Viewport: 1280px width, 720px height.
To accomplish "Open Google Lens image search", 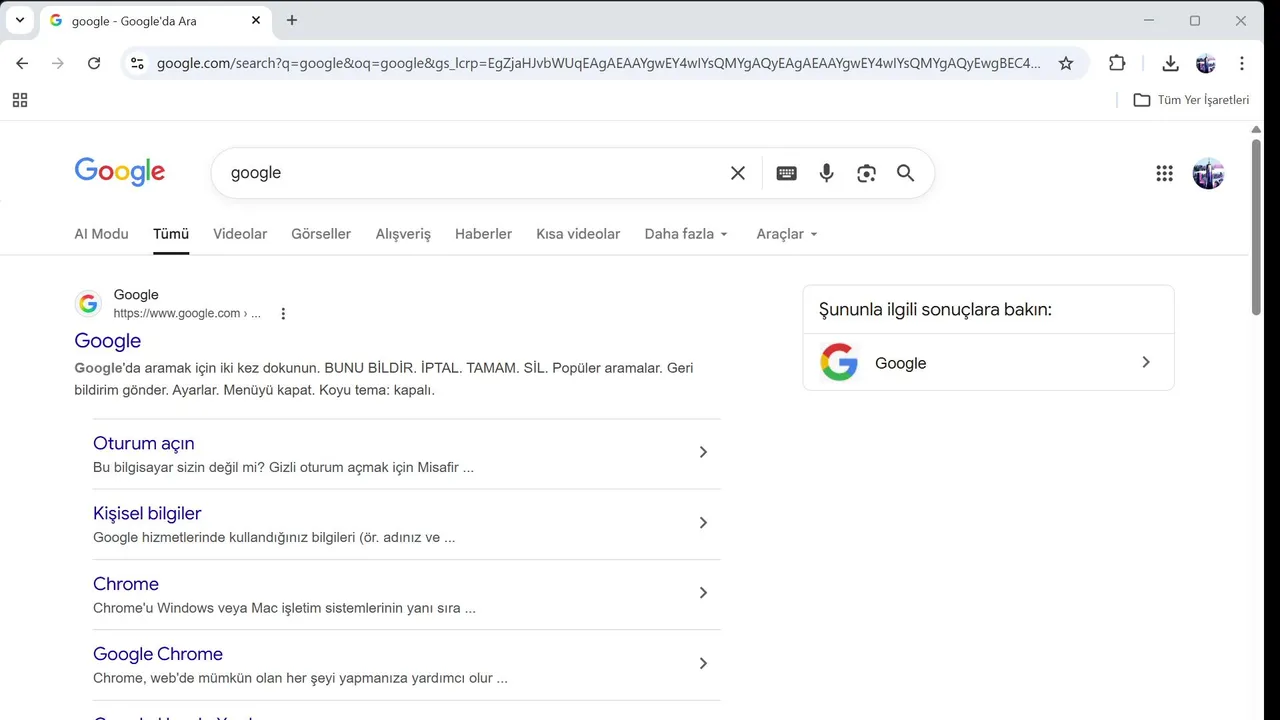I will click(x=866, y=173).
